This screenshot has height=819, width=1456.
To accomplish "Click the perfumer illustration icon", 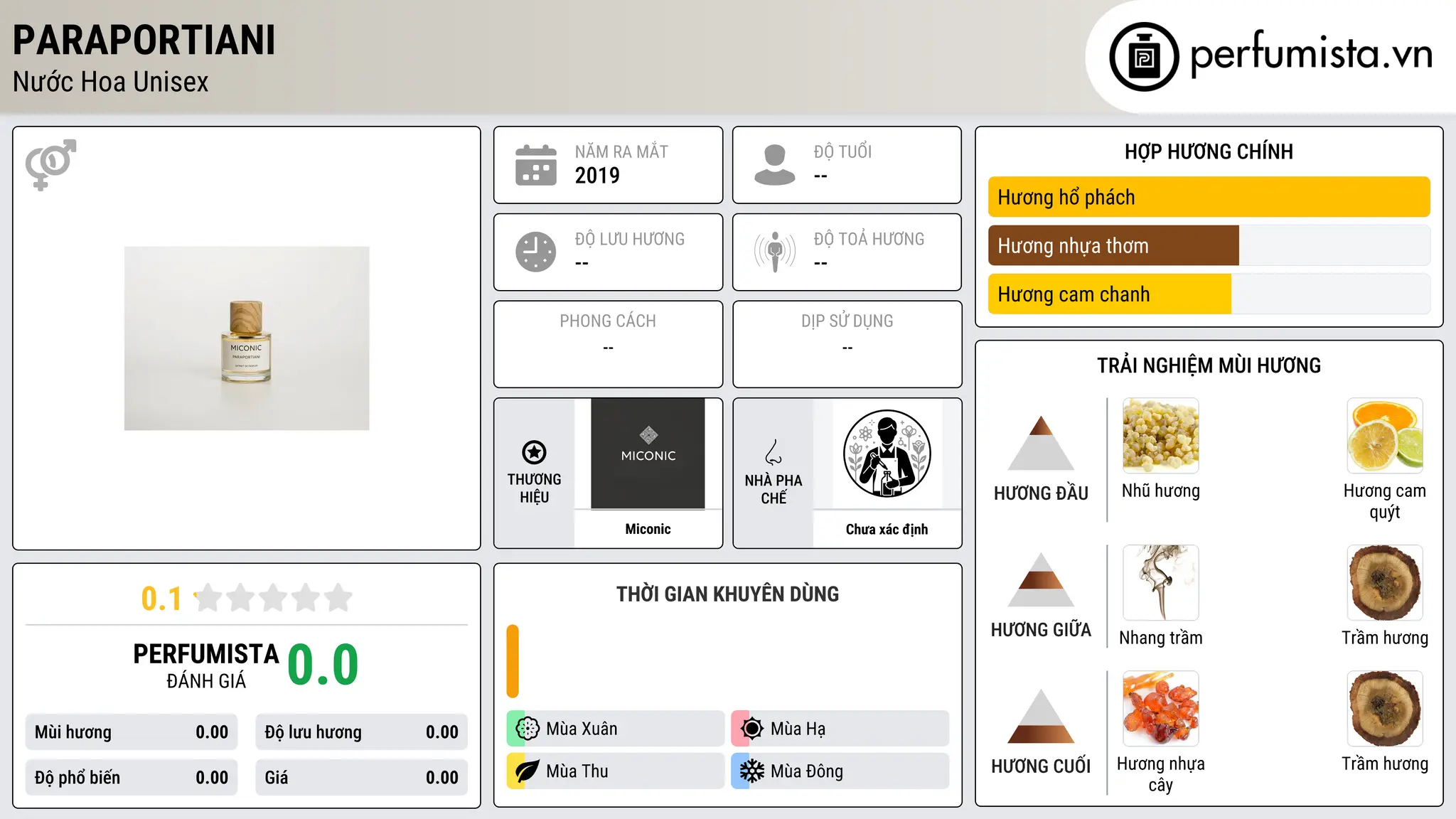I will tap(887, 454).
